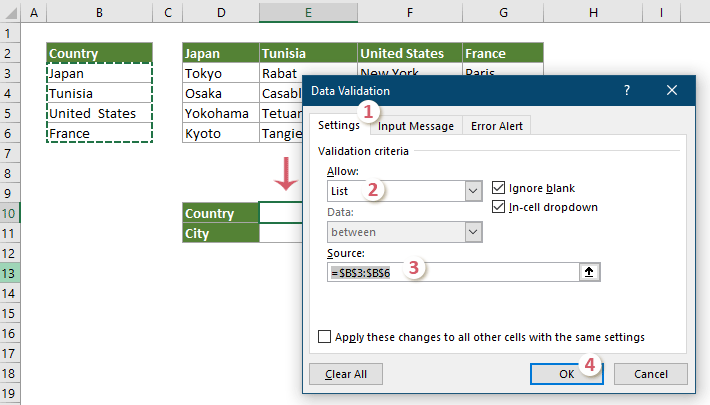Select column header B
Screen dimensions: 710x405
99,12
